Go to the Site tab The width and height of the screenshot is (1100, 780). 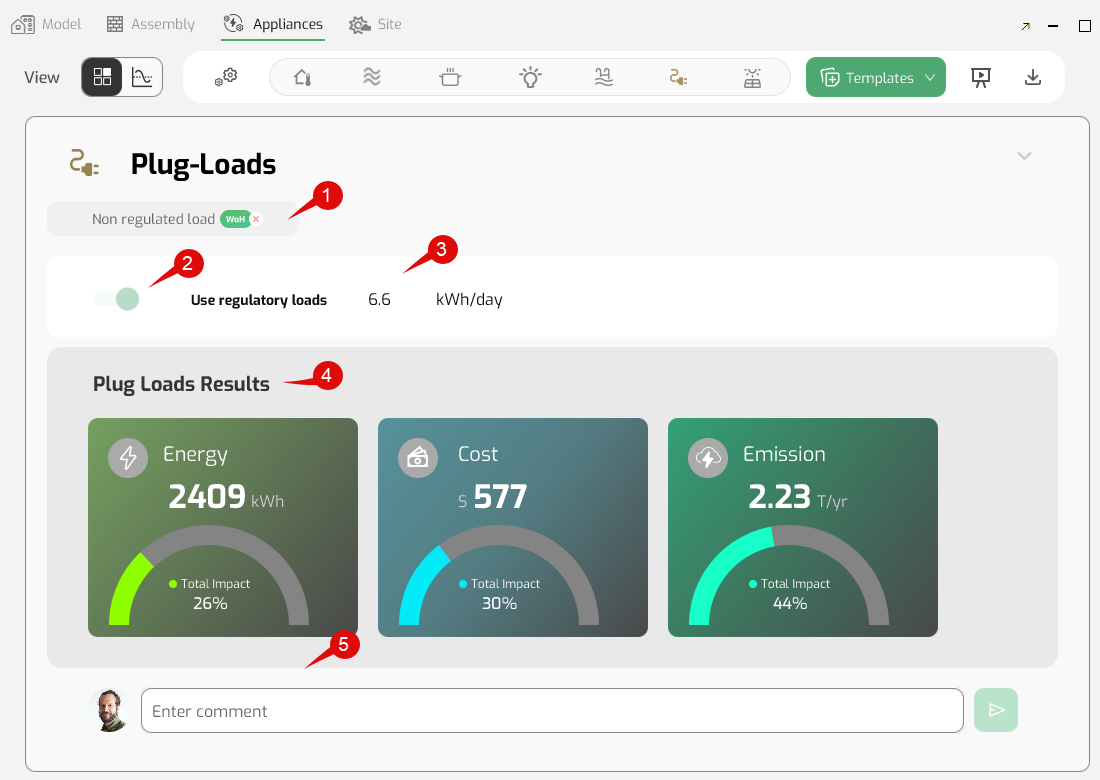point(375,25)
